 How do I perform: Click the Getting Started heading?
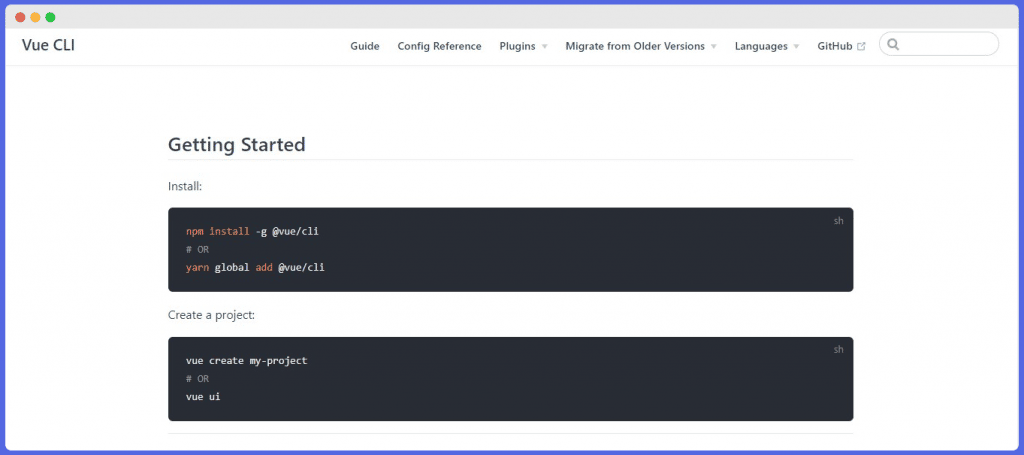tap(236, 144)
